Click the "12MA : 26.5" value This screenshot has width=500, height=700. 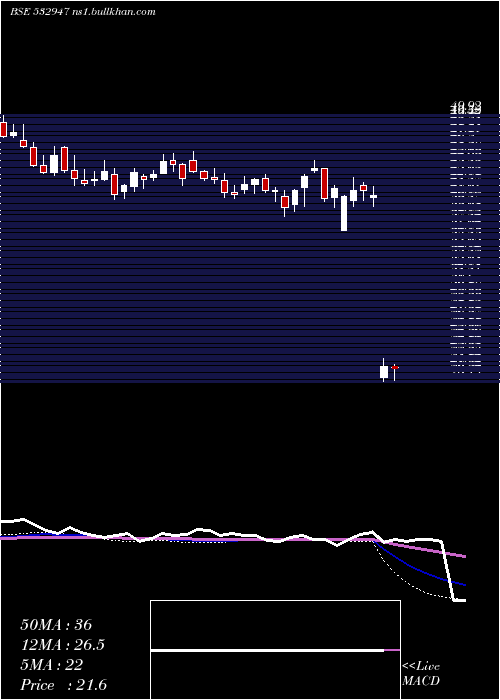pos(62,645)
